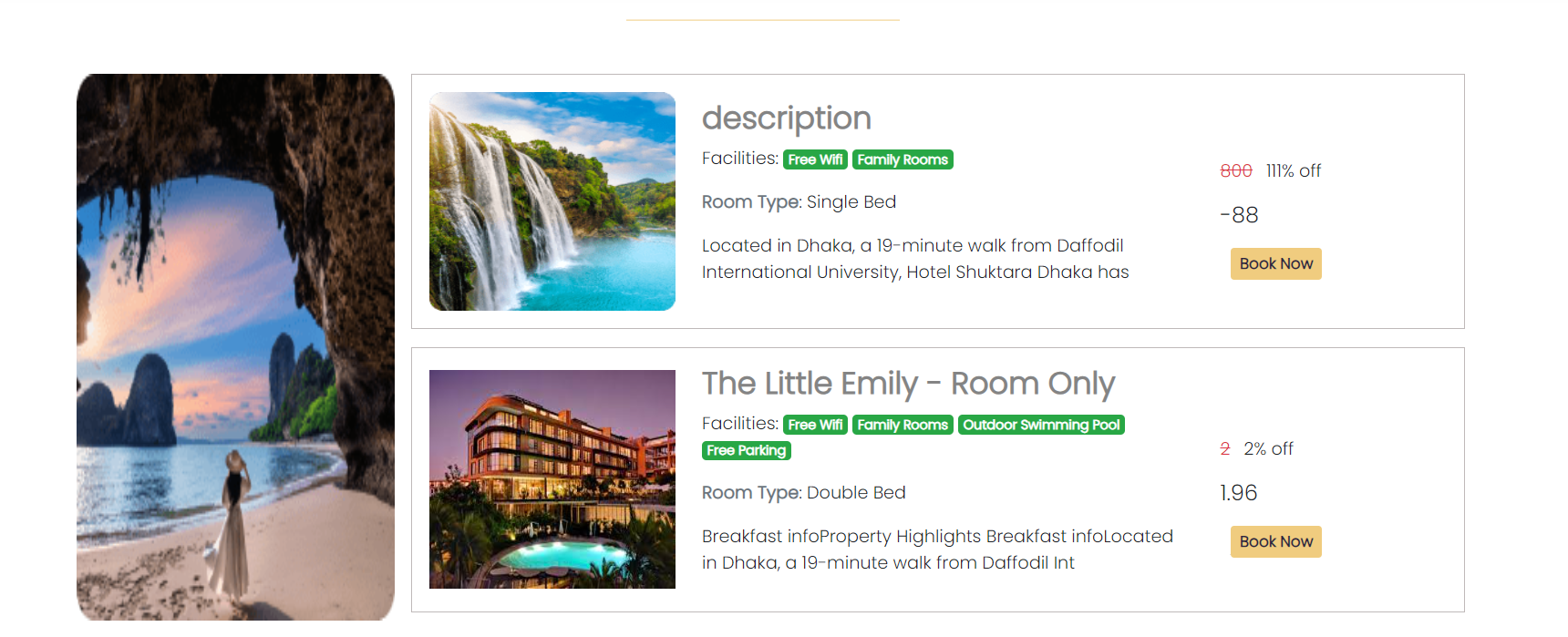This screenshot has width=1568, height=637.
Task: Click the hotel building with pool thumbnail
Action: [552, 479]
